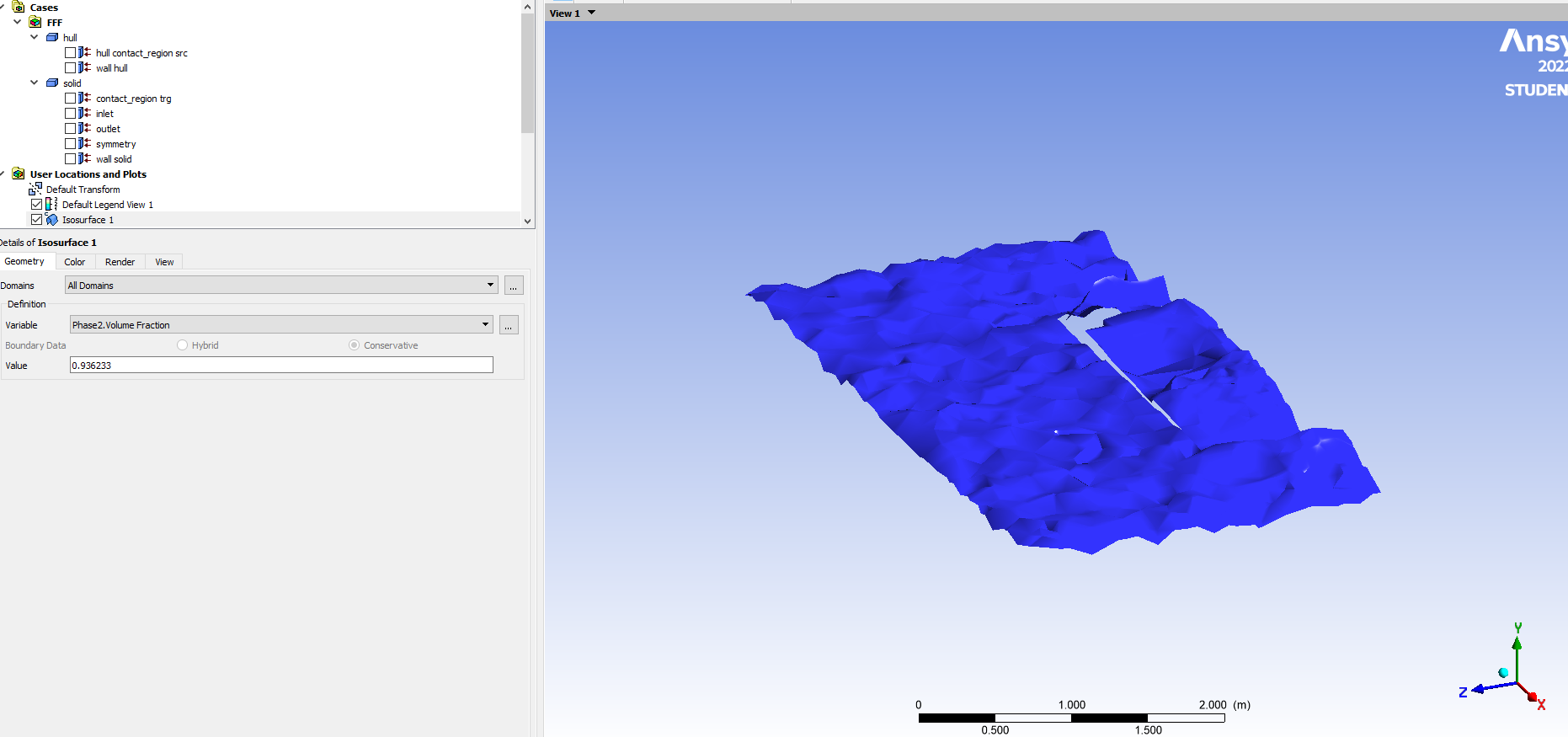Switch to the Color tab
Viewport: 1568px width, 737px height.
(x=75, y=262)
